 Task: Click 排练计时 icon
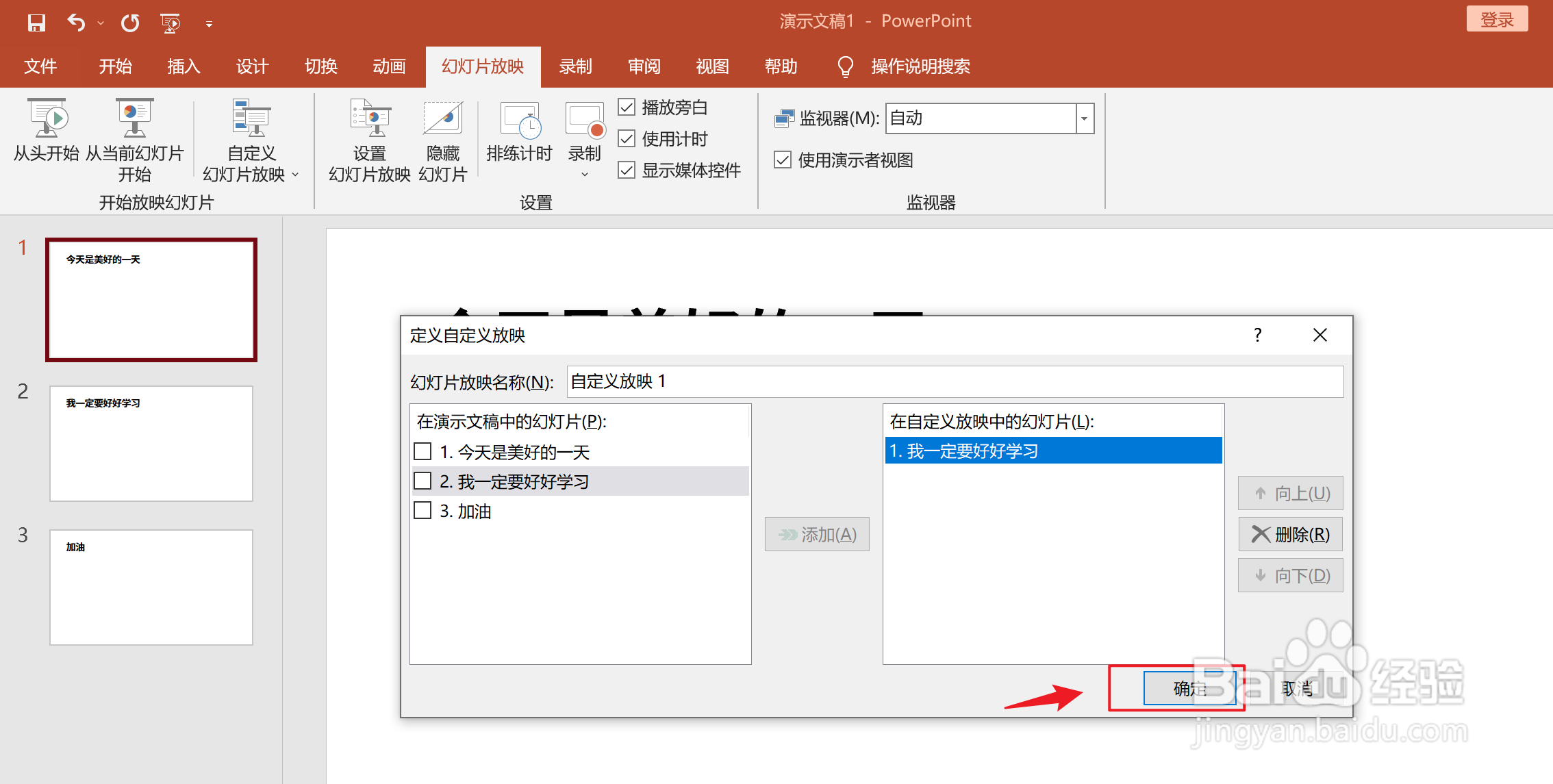[x=520, y=120]
